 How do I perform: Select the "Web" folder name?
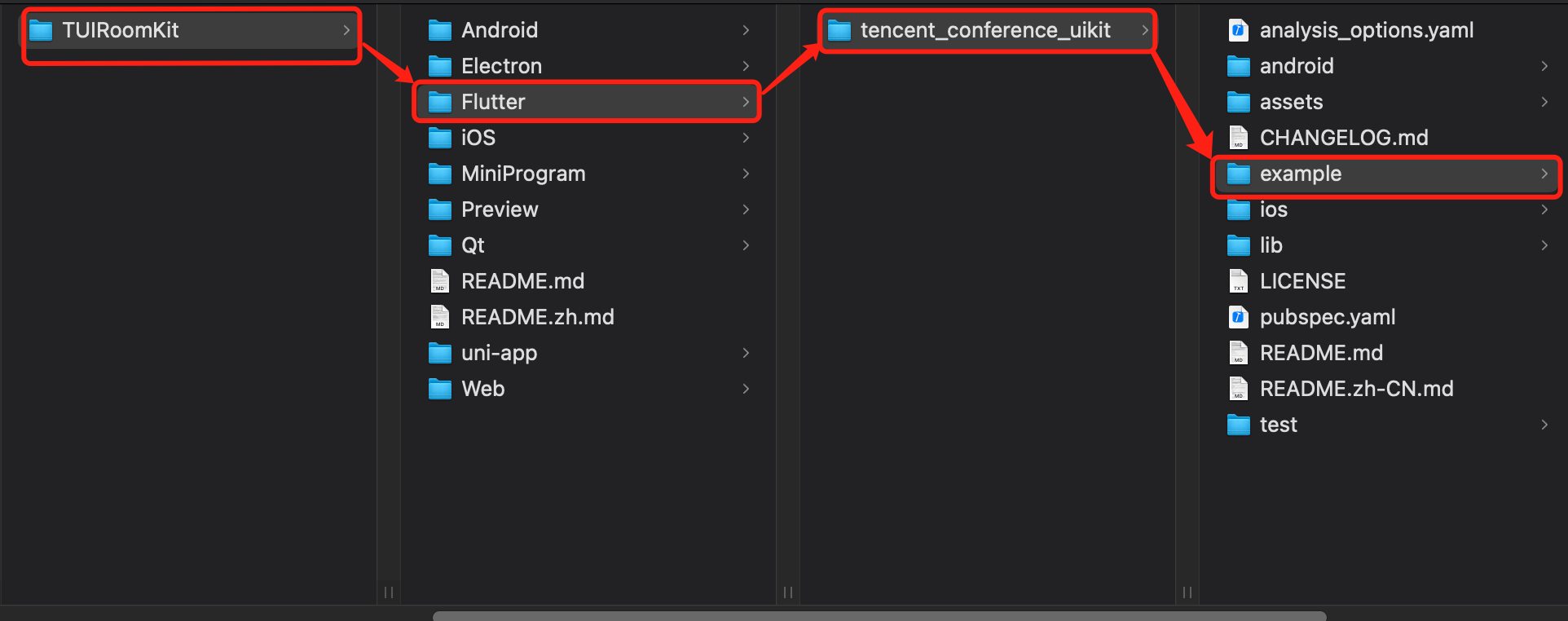[483, 389]
